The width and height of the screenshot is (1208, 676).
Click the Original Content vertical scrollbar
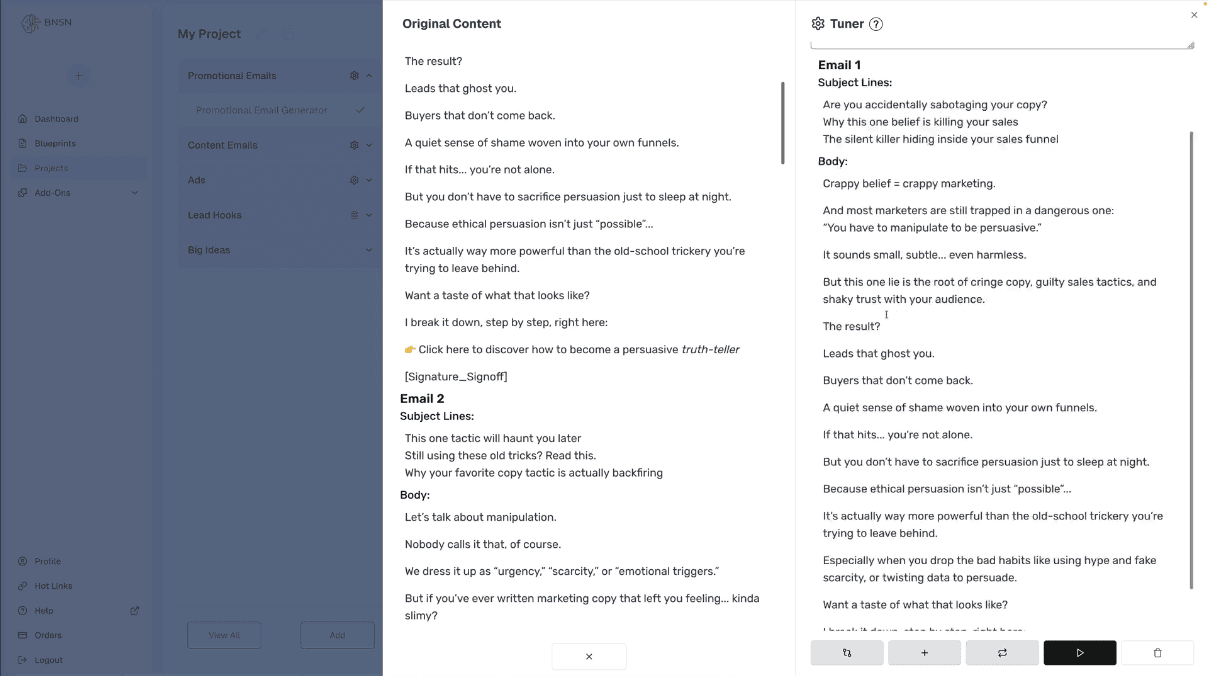pos(782,123)
